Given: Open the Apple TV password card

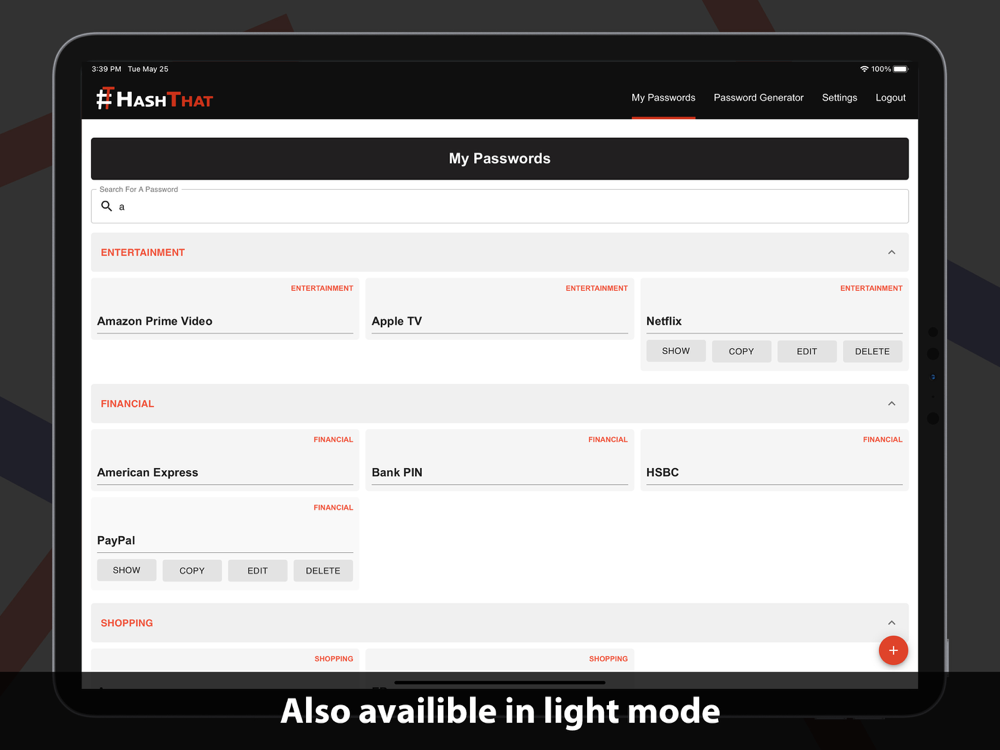Looking at the screenshot, I should point(500,309).
